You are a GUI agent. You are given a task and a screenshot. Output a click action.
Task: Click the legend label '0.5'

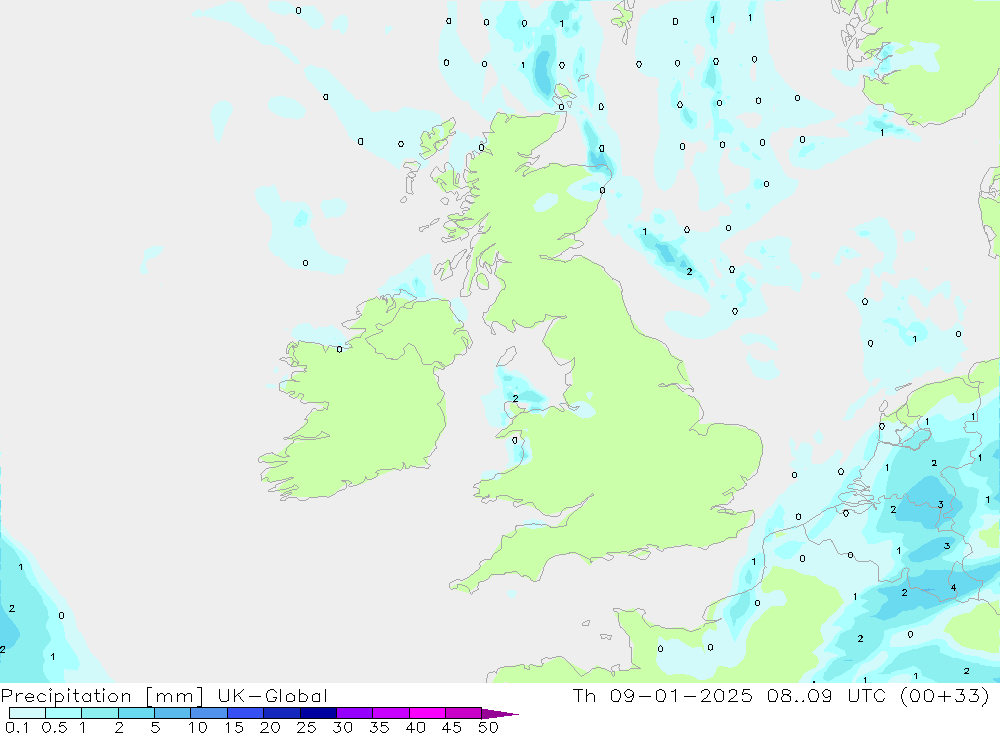[54, 727]
